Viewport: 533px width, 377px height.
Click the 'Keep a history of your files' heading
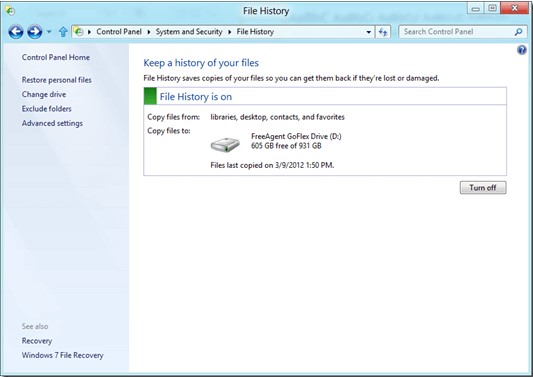pos(201,63)
